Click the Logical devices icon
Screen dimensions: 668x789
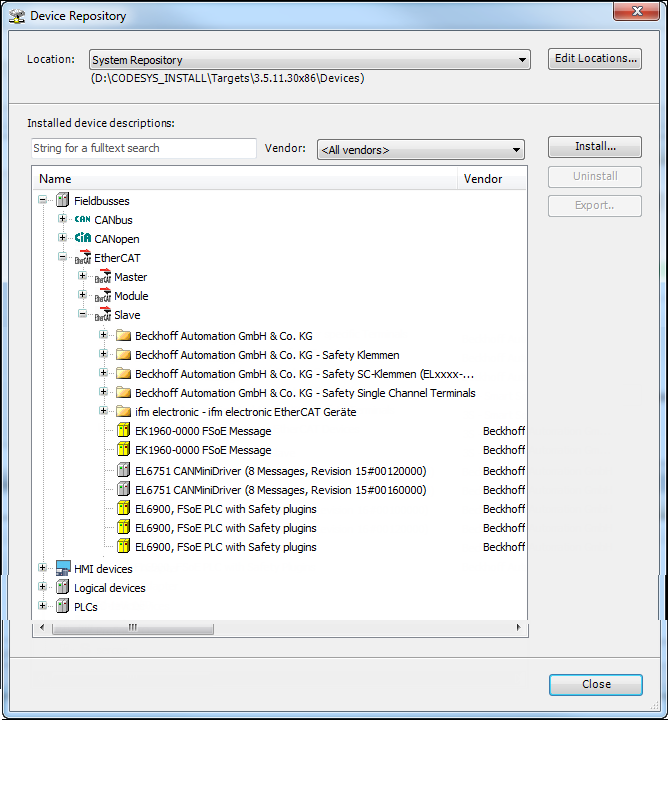click(63, 588)
